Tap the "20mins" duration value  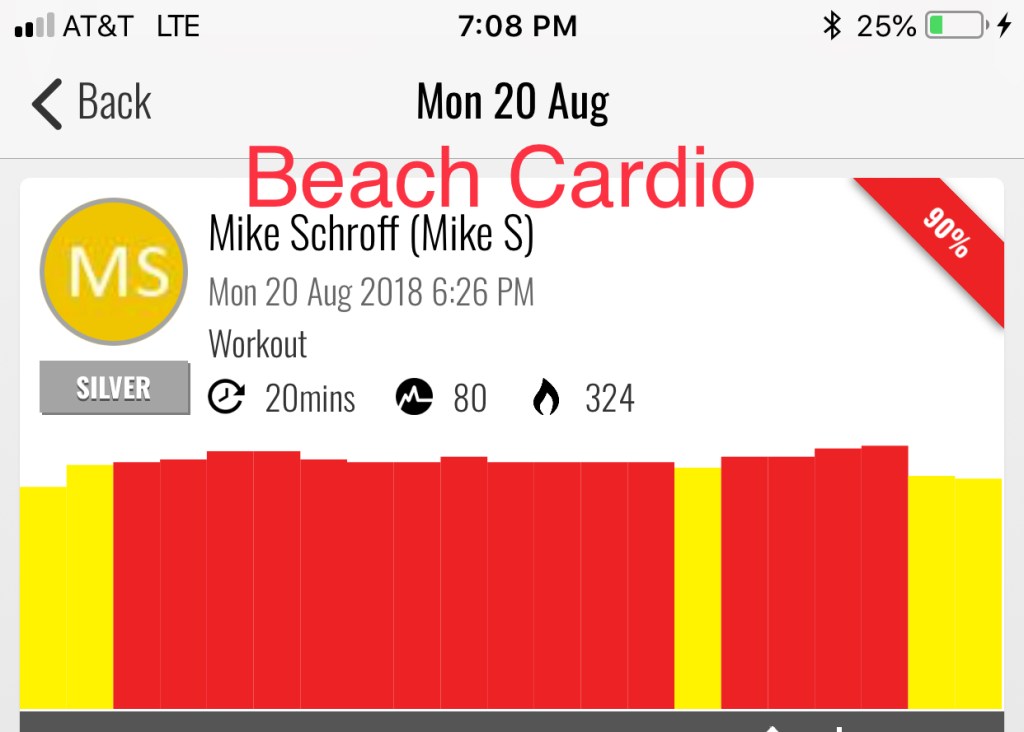(310, 399)
